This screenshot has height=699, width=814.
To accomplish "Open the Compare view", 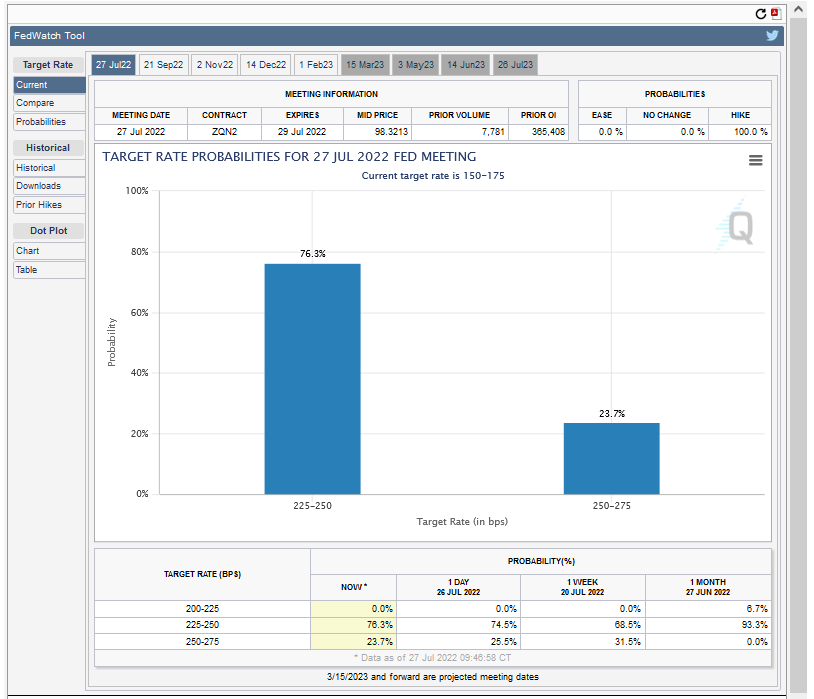I will 49,103.
